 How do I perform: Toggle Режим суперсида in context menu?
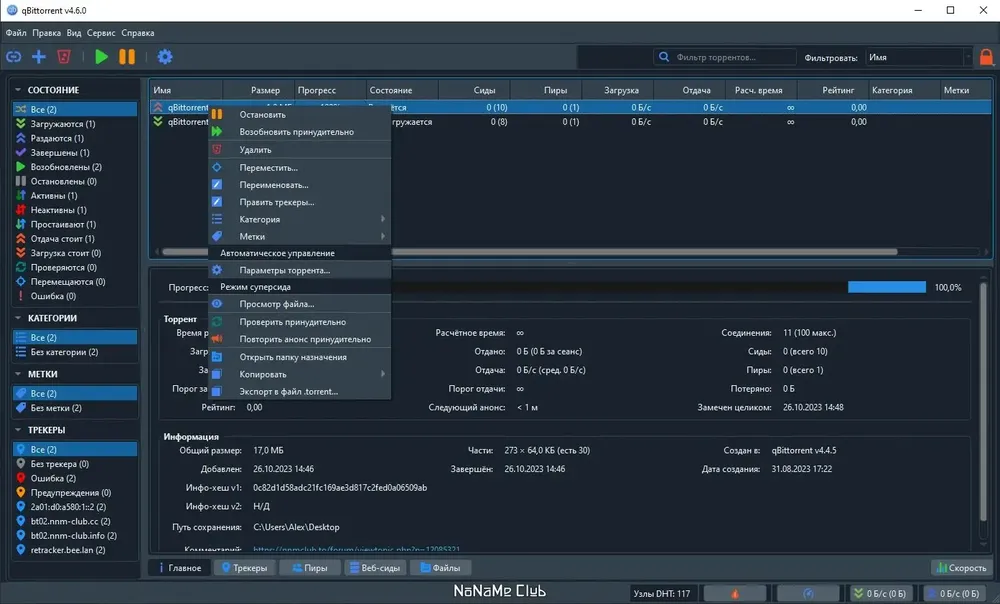tap(300, 287)
